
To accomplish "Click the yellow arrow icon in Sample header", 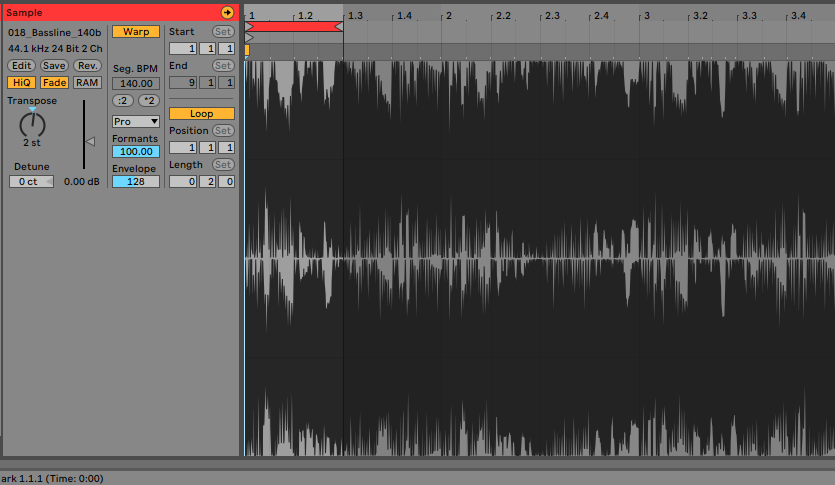I will coord(227,12).
